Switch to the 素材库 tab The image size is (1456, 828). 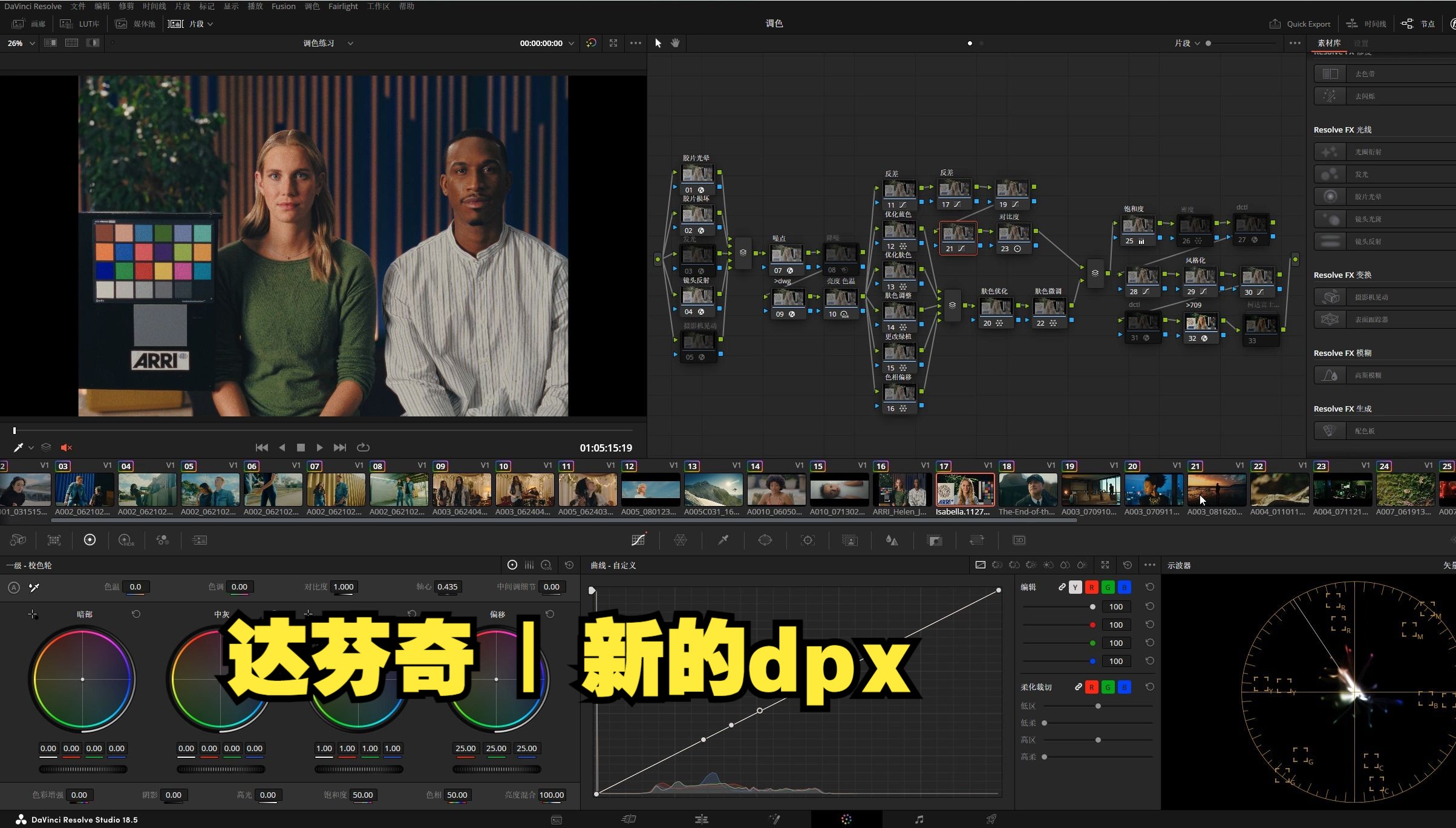(1329, 43)
